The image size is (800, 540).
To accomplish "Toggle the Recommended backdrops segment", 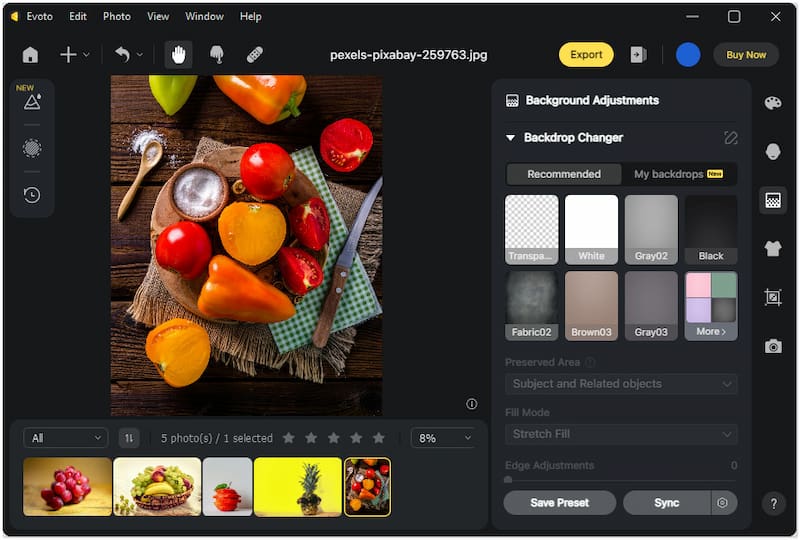I will tap(564, 174).
